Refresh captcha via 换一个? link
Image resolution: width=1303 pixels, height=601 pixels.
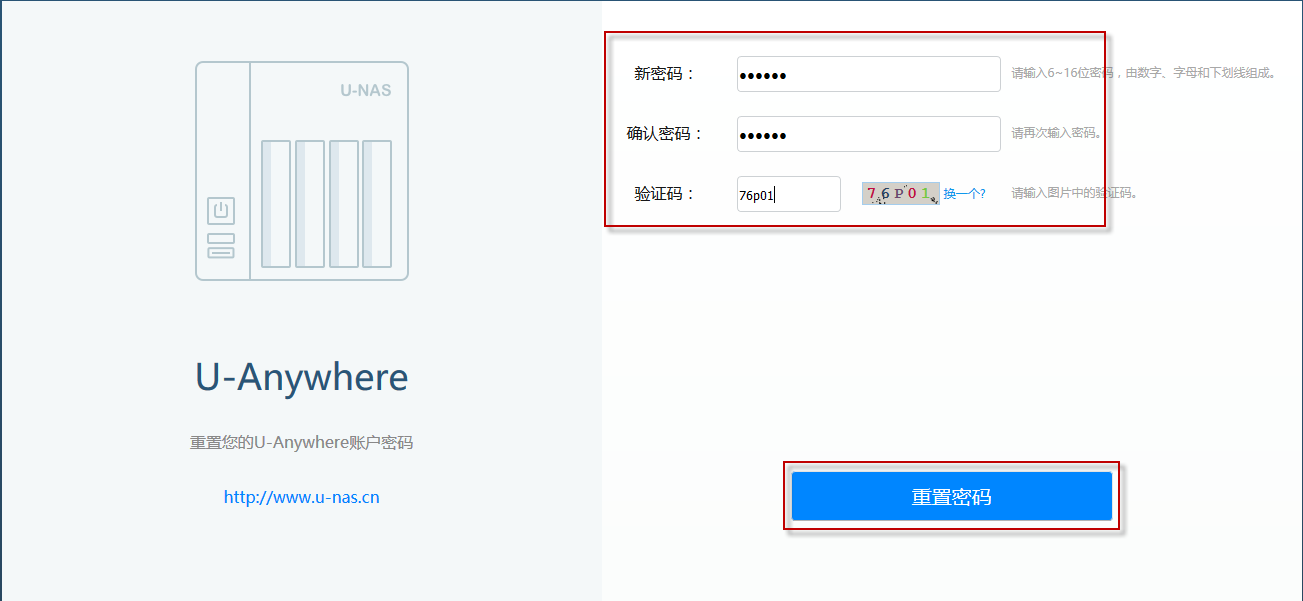pyautogui.click(x=964, y=194)
